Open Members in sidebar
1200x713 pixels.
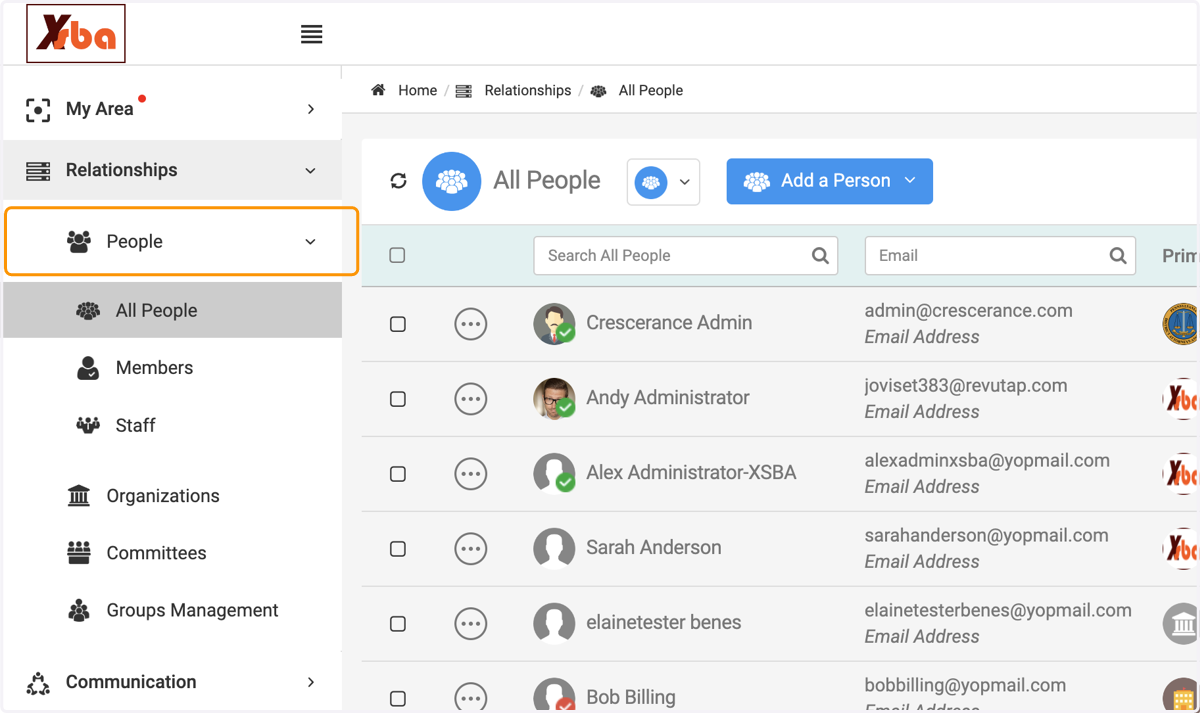pyautogui.click(x=154, y=368)
